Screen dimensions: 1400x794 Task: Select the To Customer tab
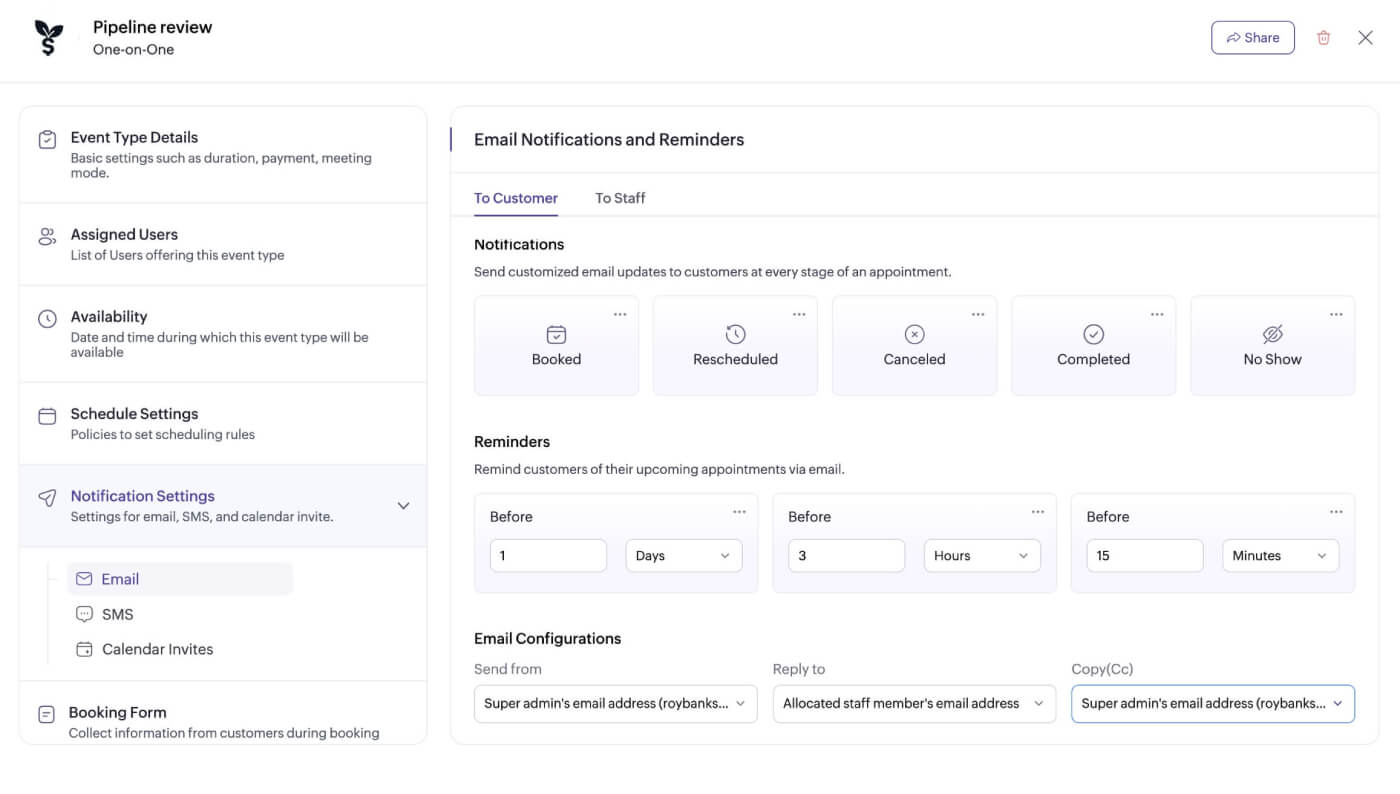tap(516, 197)
